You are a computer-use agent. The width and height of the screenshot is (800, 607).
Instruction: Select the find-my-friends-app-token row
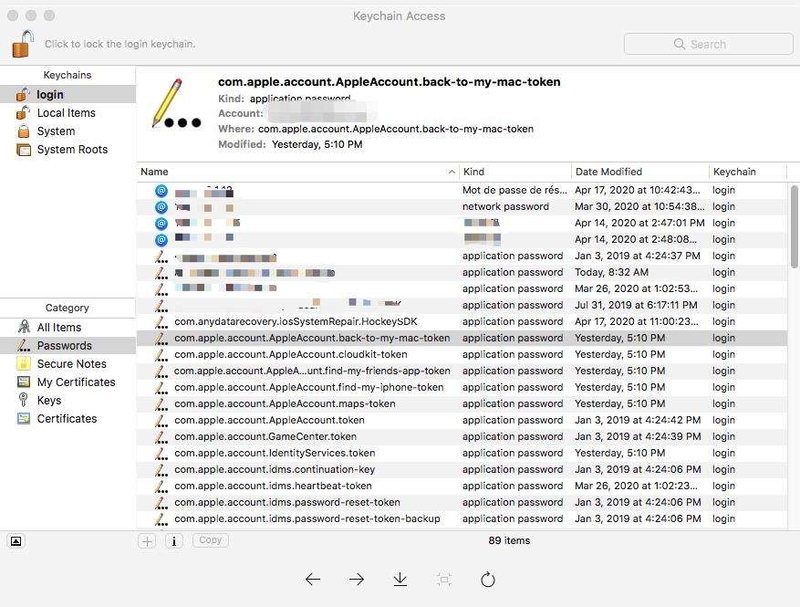pyautogui.click(x=462, y=371)
